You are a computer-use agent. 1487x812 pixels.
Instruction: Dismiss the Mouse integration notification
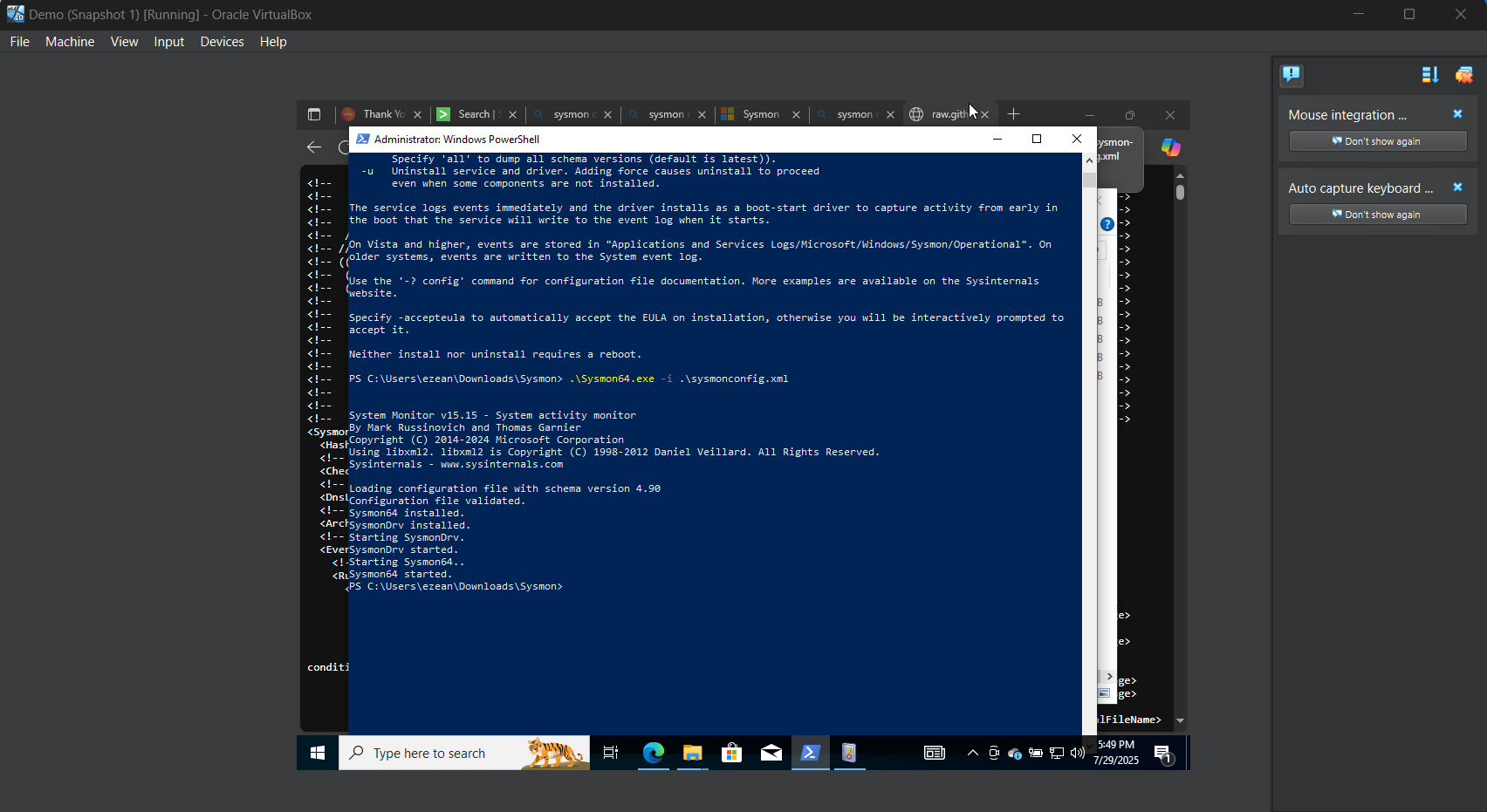[1456, 114]
